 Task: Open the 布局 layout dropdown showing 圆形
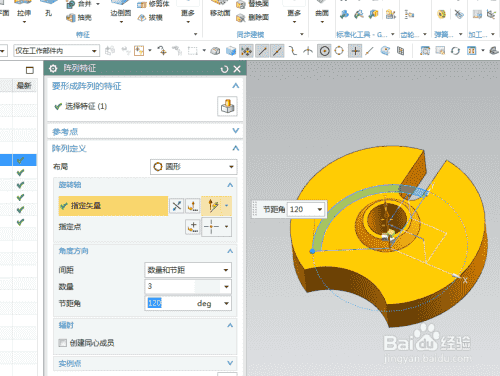pos(194,167)
